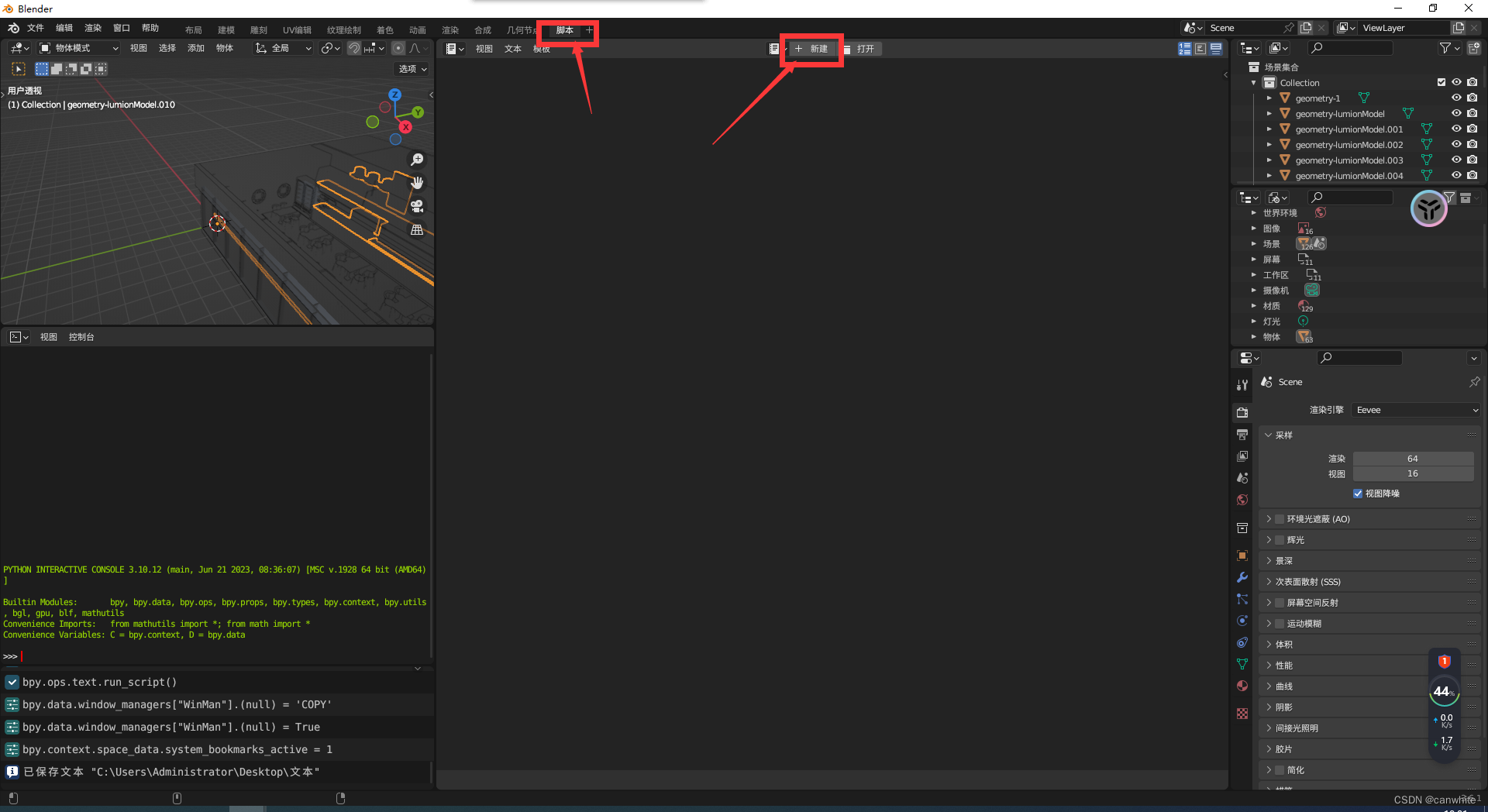This screenshot has width=1488, height=812.
Task: Enable the 辉光 checkbox
Action: [x=1280, y=540]
